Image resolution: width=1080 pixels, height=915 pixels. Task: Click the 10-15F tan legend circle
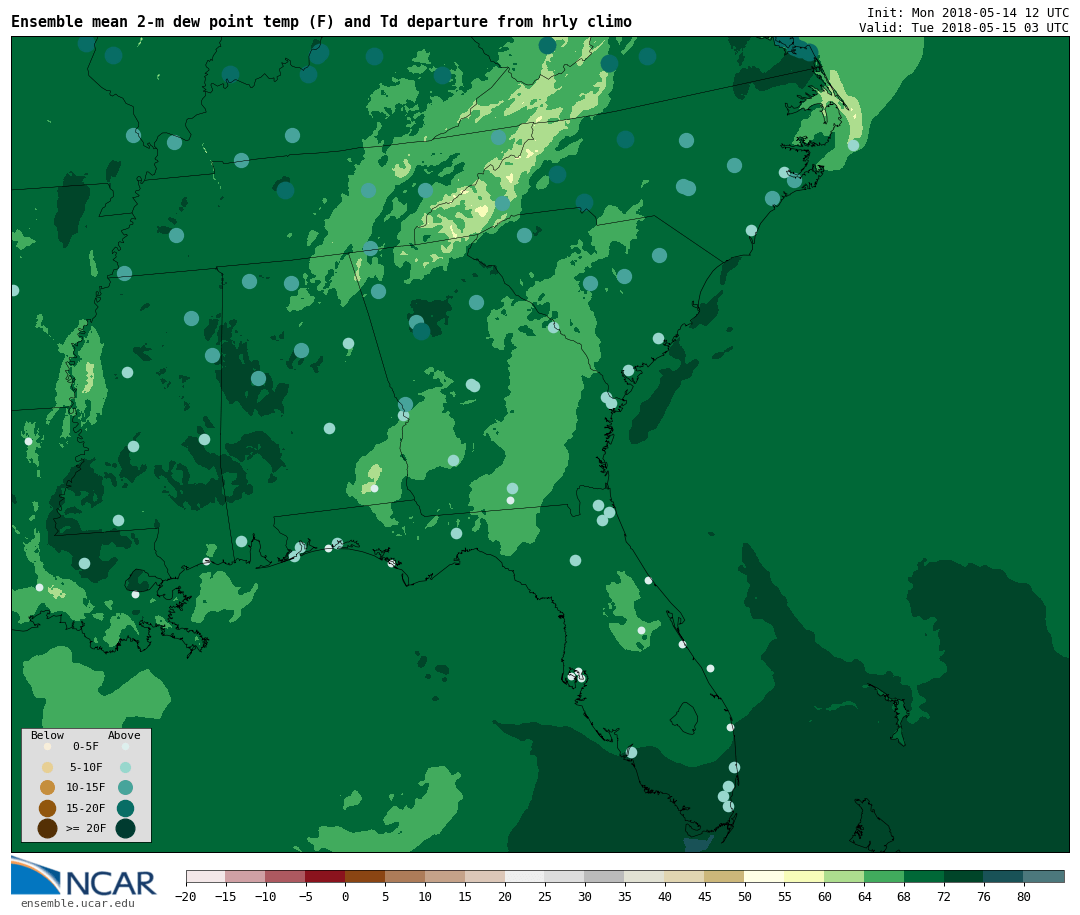[48, 788]
